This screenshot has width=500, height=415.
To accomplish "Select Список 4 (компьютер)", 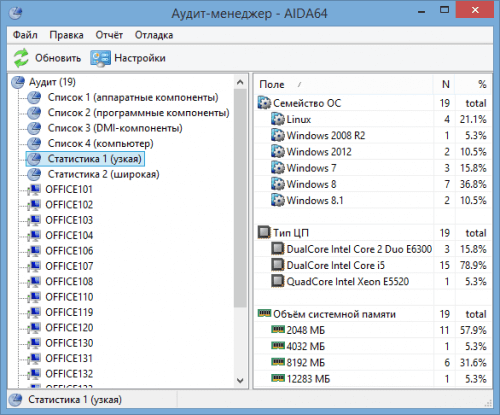I will tap(100, 143).
